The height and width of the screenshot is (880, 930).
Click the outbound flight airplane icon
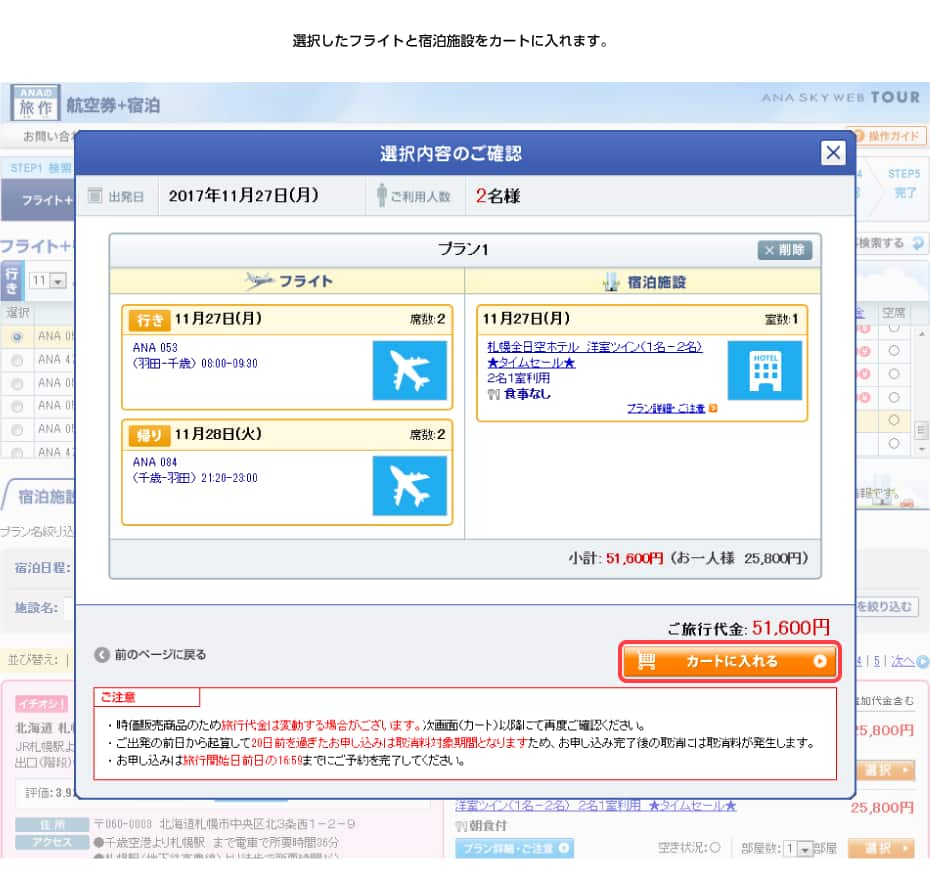coord(409,370)
